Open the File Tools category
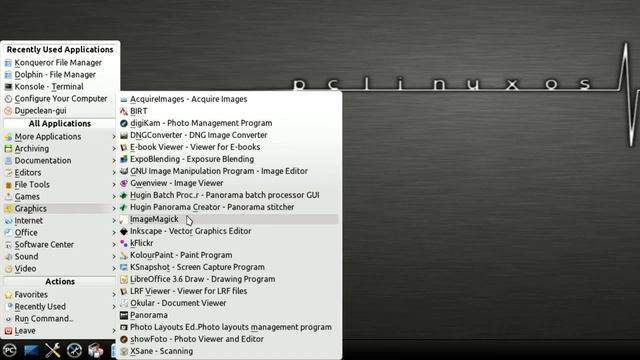The width and height of the screenshot is (640, 360). point(60,184)
